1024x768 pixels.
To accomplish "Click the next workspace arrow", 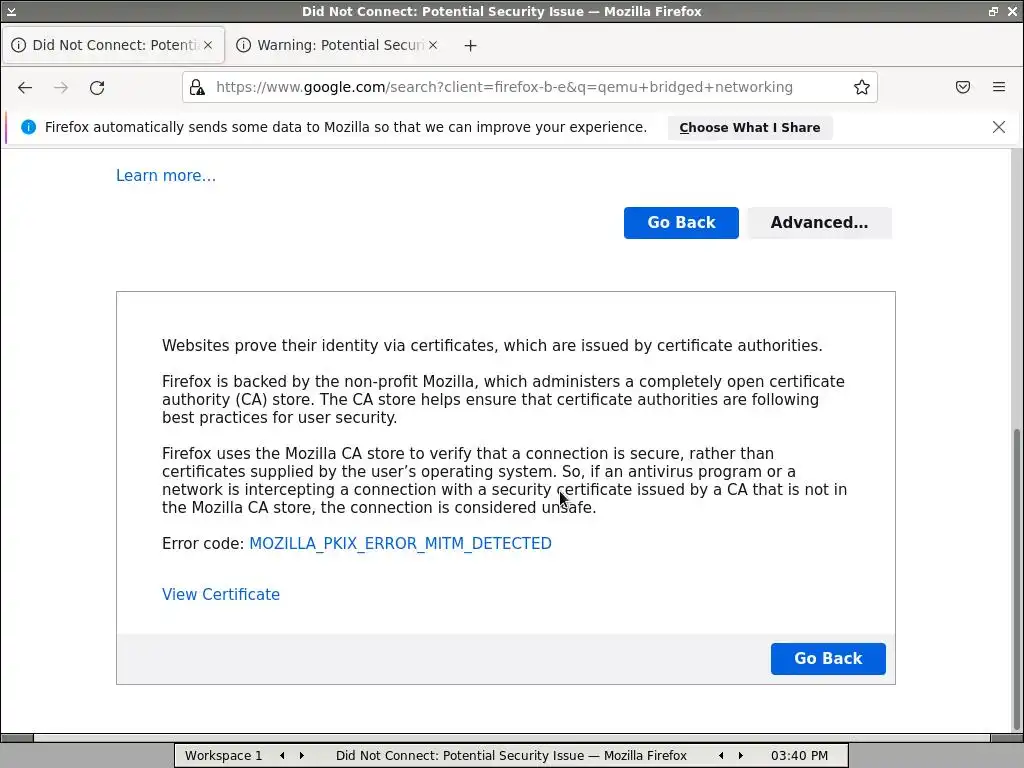I will (x=302, y=756).
